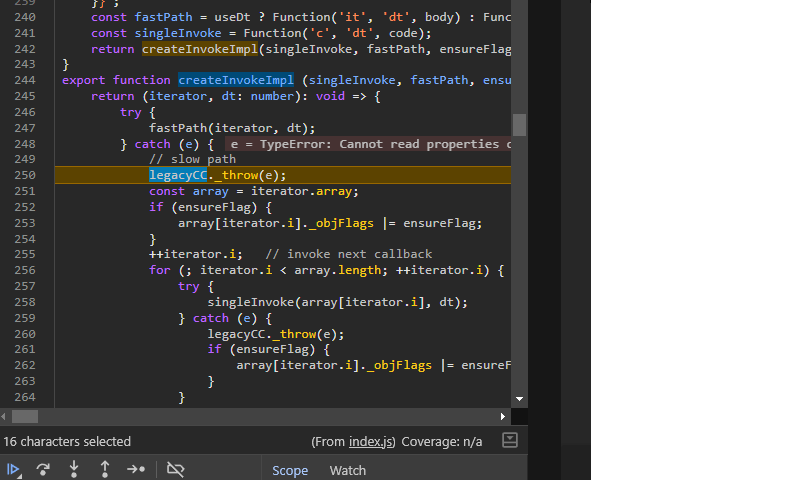Click the horizontal scrollbar thumb

(x=25, y=416)
